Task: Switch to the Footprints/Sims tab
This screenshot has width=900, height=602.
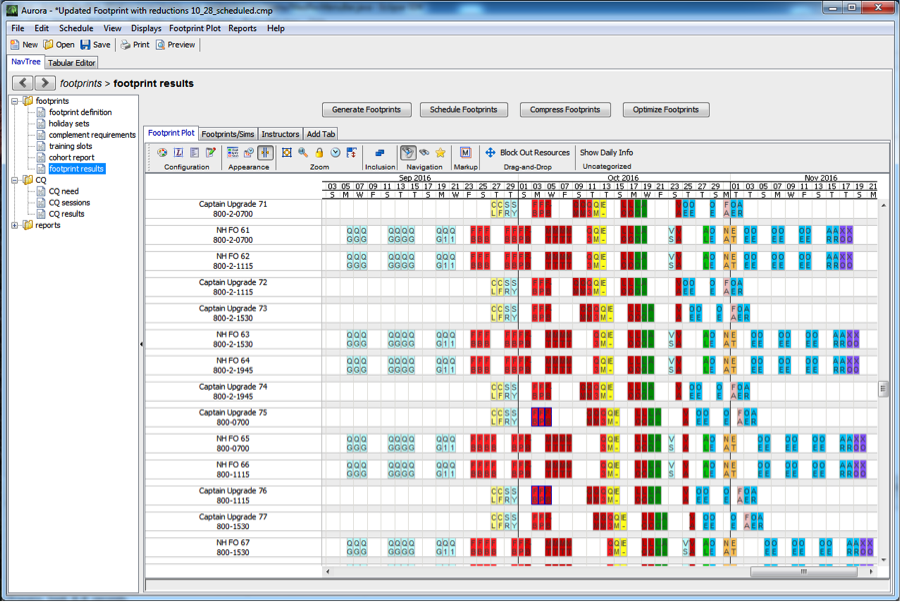Action: pyautogui.click(x=228, y=134)
